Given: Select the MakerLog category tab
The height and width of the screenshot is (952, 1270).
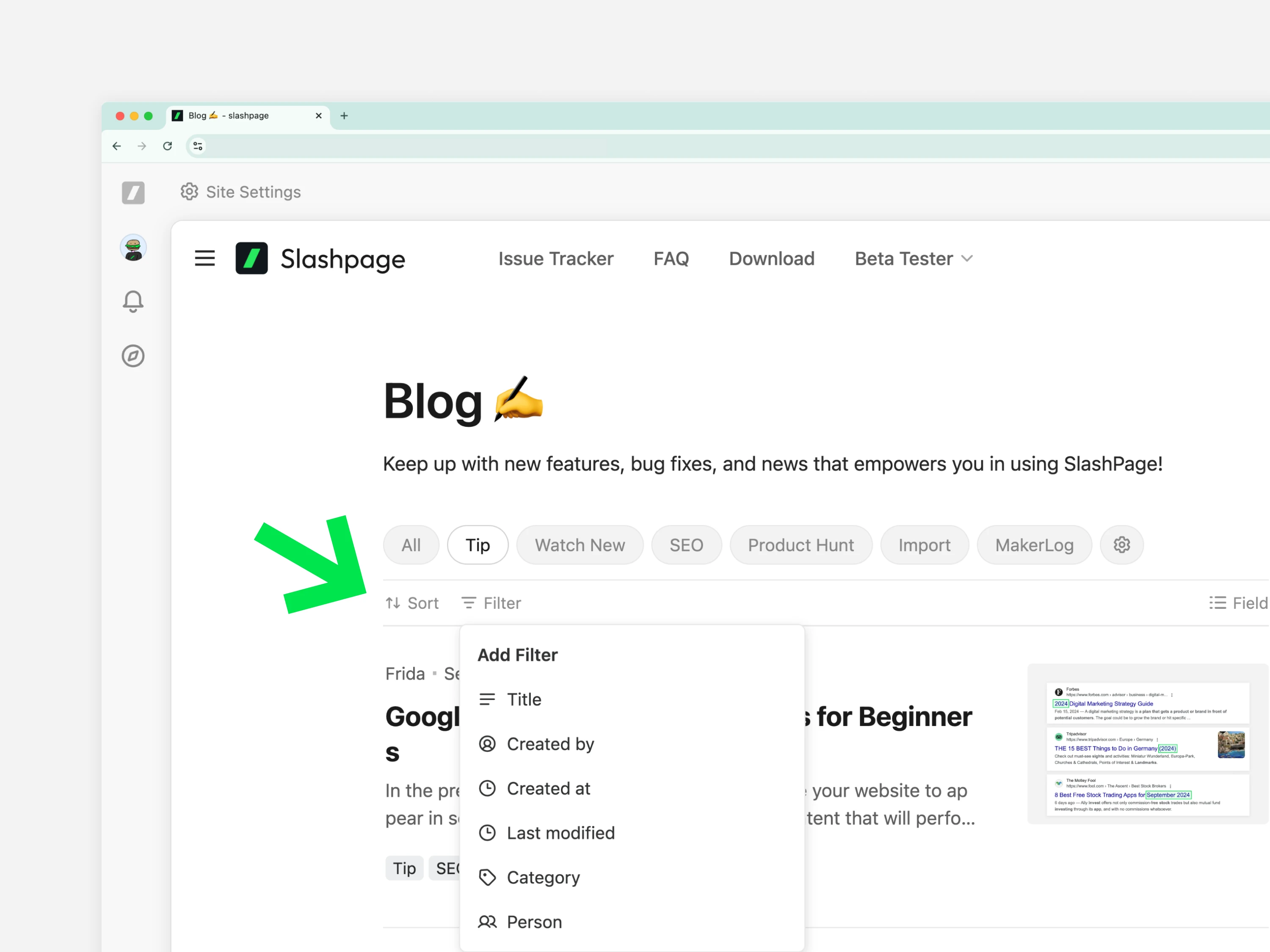Looking at the screenshot, I should (1034, 545).
